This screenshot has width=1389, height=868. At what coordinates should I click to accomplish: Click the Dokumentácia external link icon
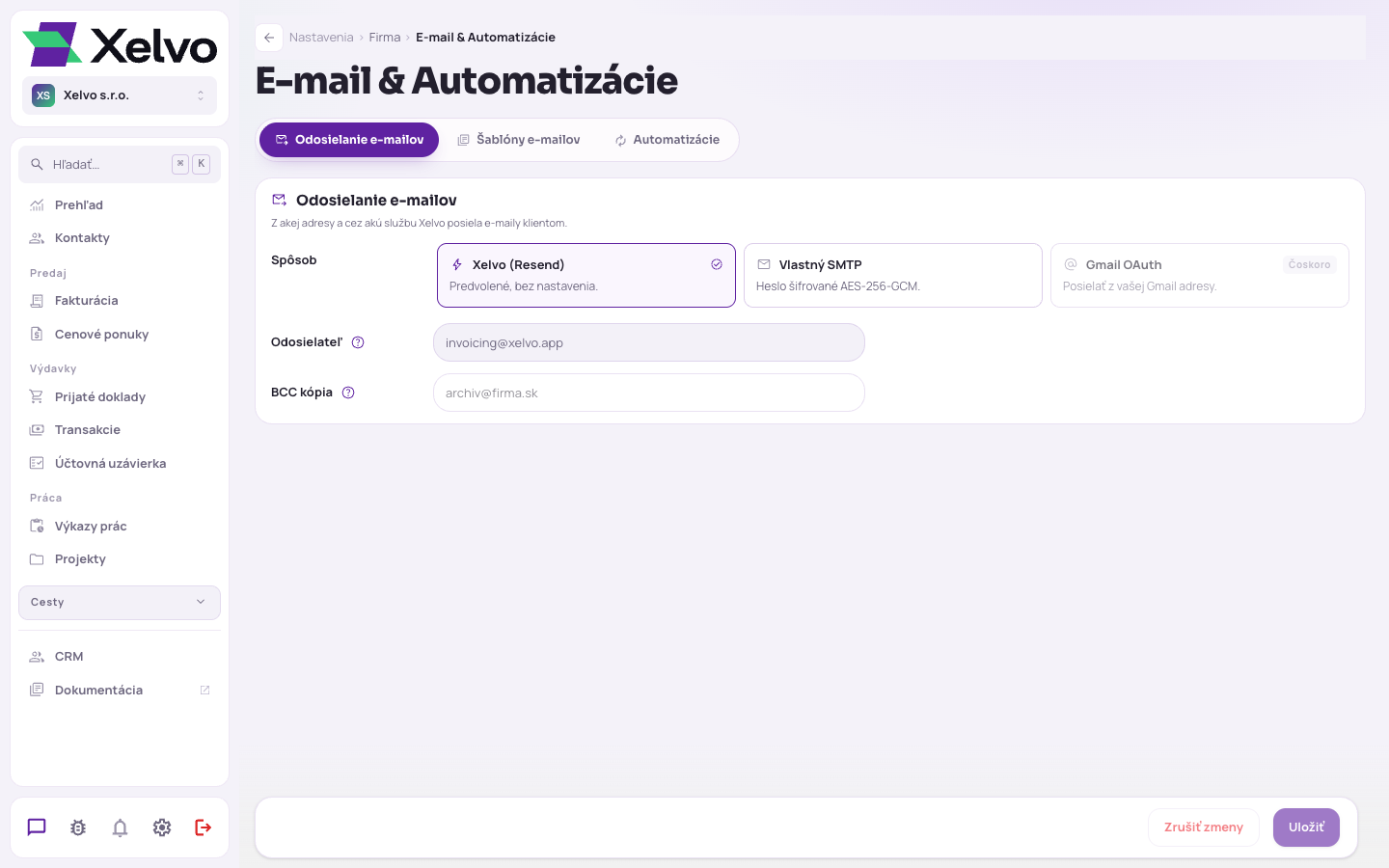204,690
